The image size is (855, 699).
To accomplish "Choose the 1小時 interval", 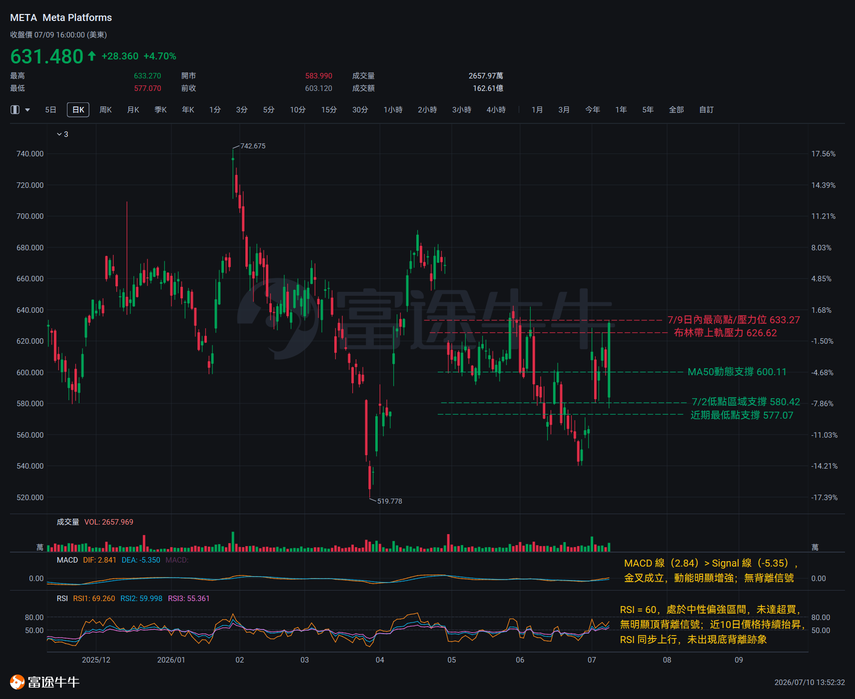I will [x=393, y=110].
